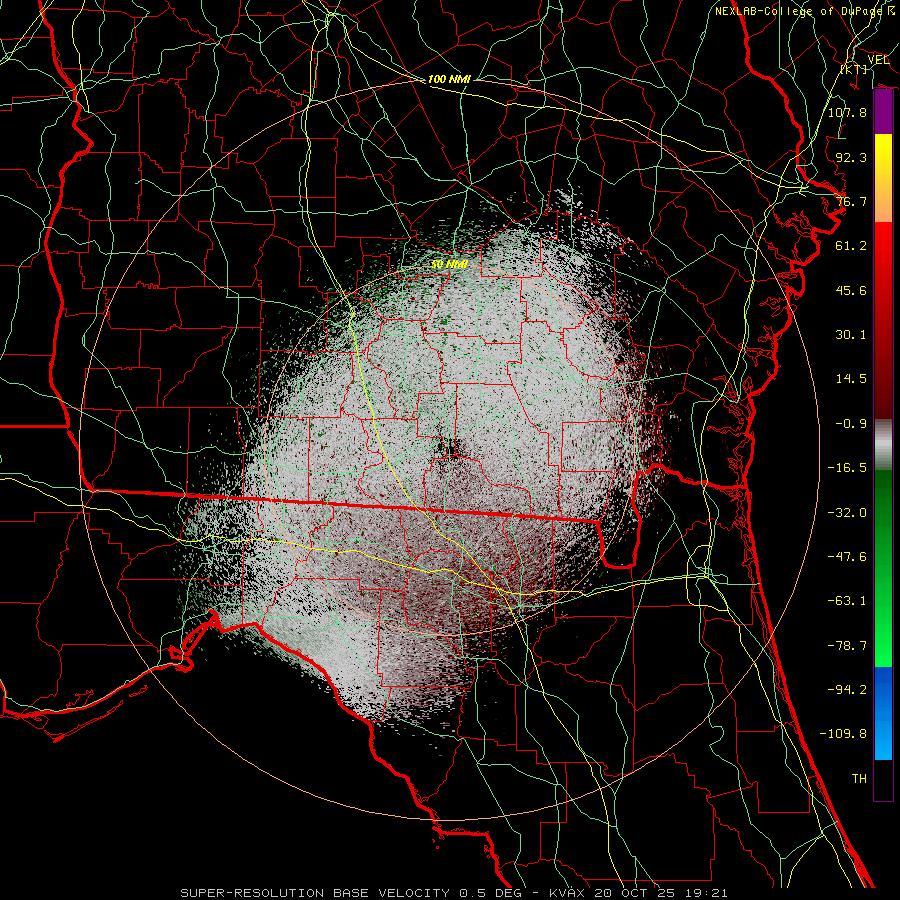Click the 45.6 legend value
The image size is (900, 900).
tap(851, 290)
